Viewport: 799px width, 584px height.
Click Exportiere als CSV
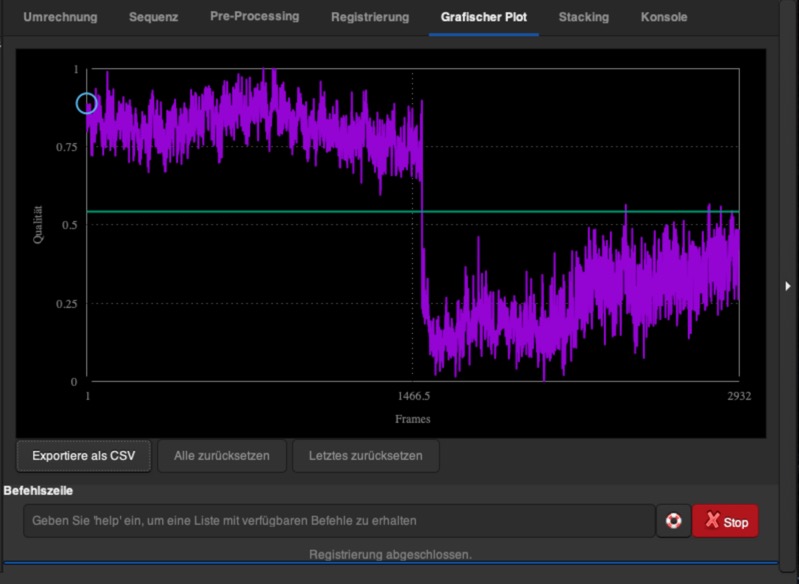pyautogui.click(x=84, y=456)
